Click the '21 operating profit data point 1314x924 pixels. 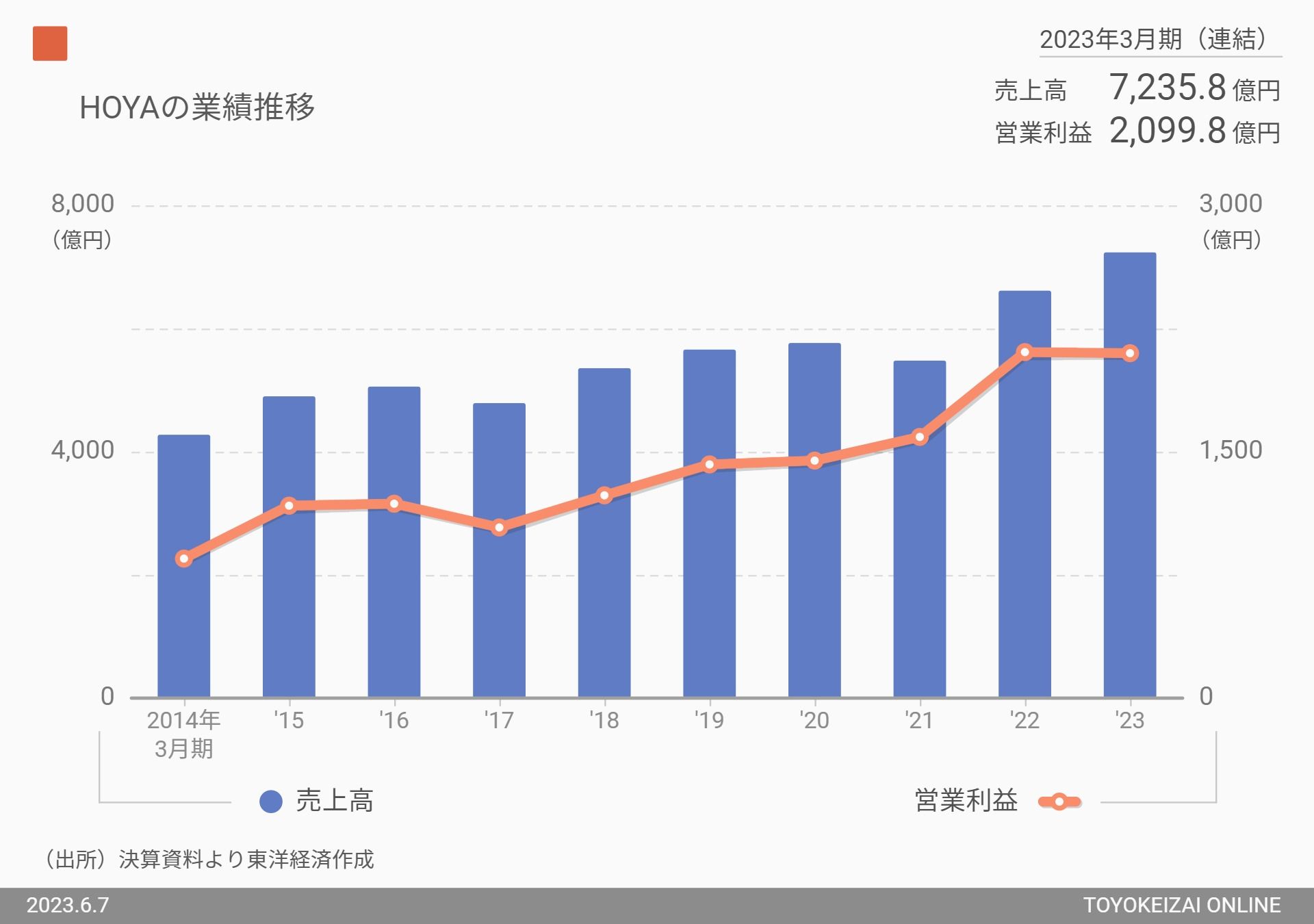pyautogui.click(x=919, y=437)
